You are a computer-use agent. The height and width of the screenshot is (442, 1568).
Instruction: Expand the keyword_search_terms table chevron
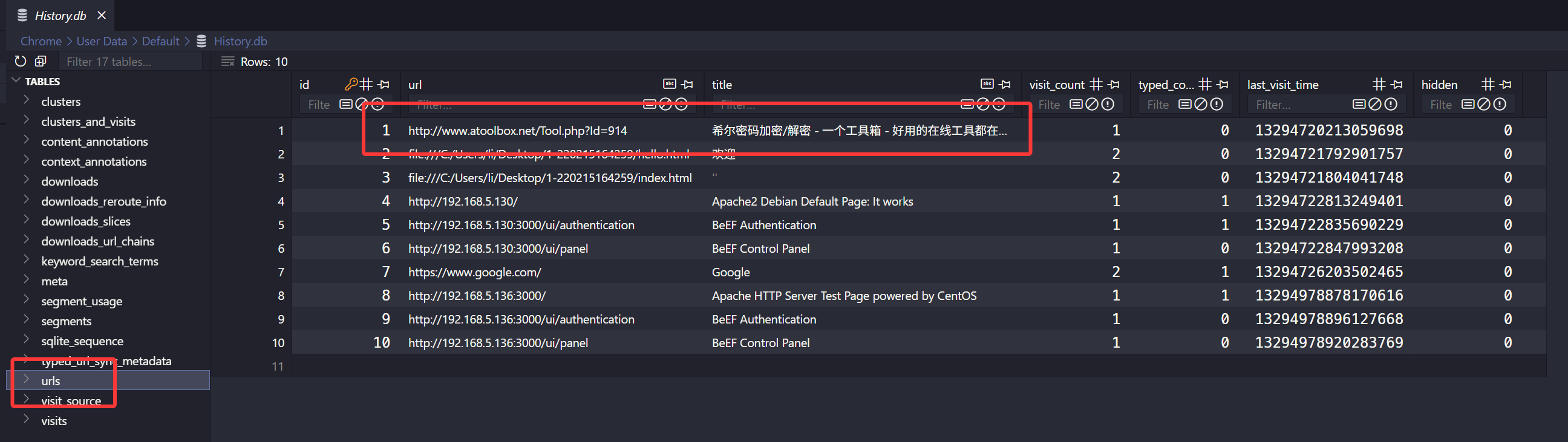pyautogui.click(x=26, y=259)
